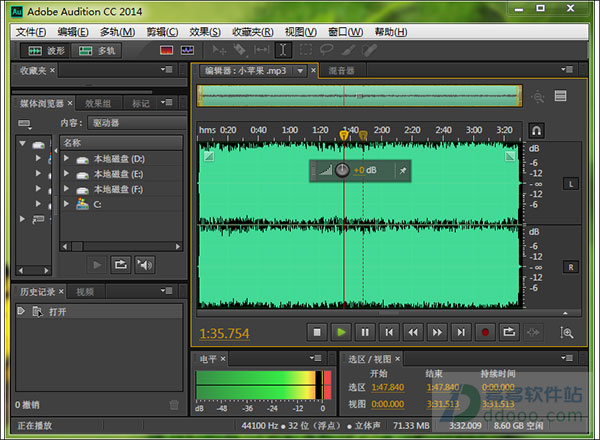Toggle left channel L enable

pyautogui.click(x=571, y=184)
